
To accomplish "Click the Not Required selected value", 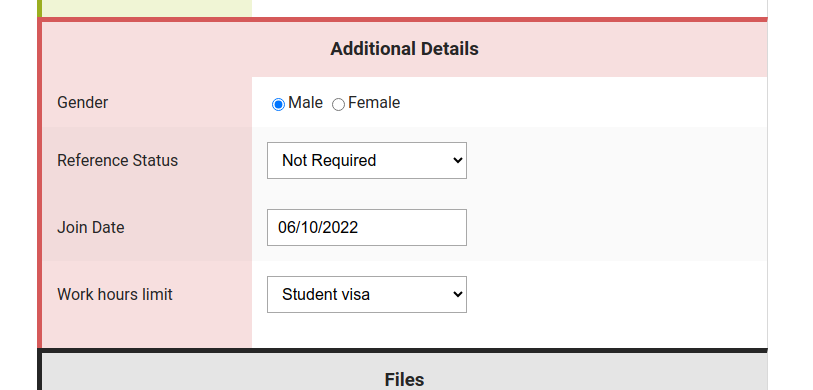I will tap(329, 161).
